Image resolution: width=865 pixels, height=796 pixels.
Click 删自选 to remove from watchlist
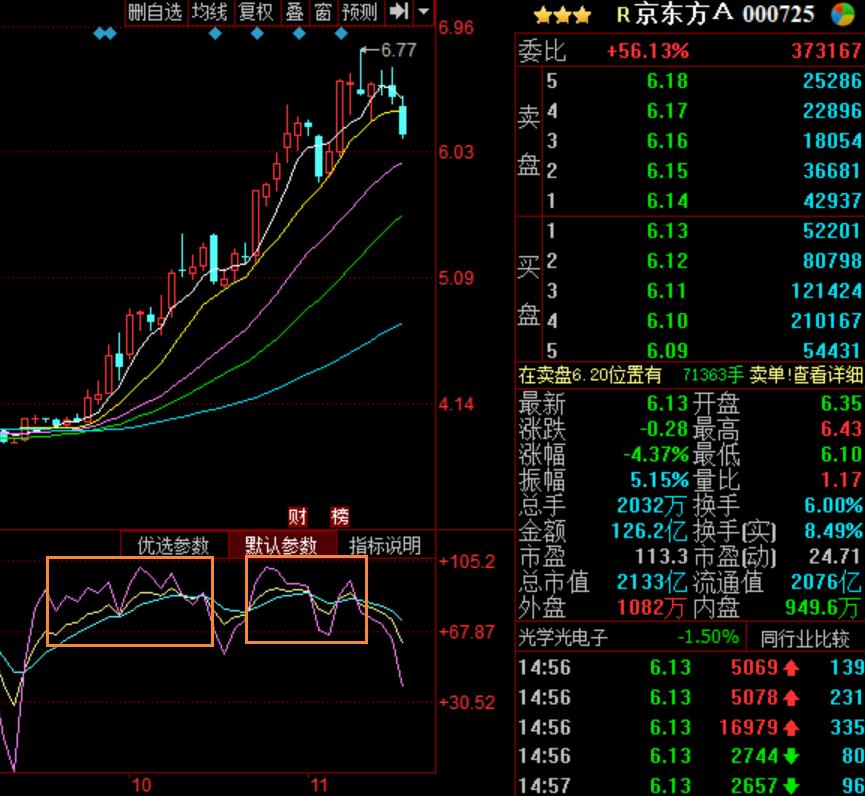pos(156,12)
